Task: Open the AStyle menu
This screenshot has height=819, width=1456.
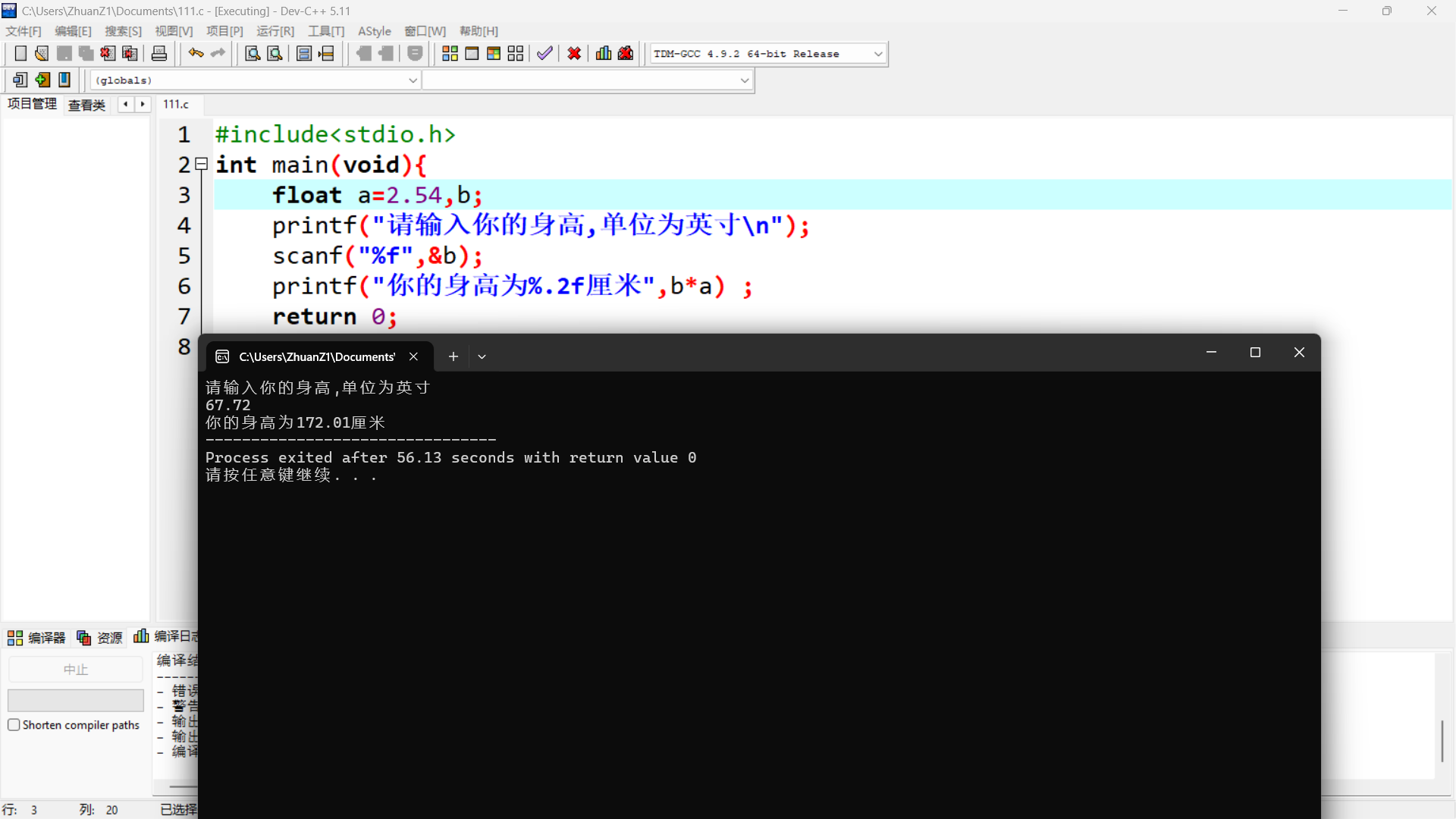Action: pos(374,31)
